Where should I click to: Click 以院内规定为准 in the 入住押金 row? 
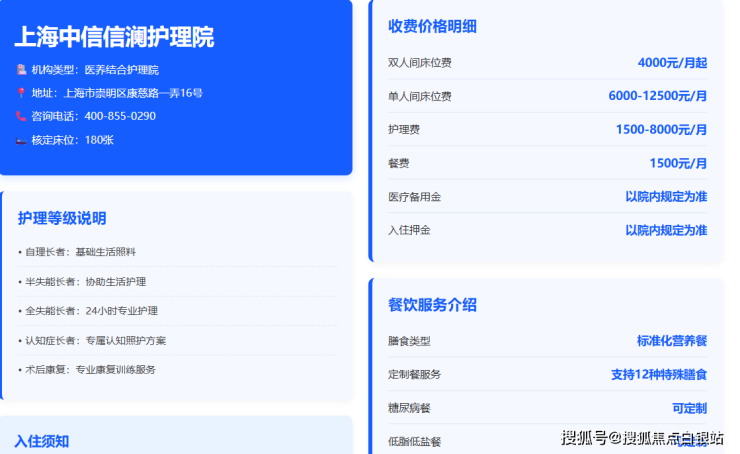pyautogui.click(x=666, y=230)
